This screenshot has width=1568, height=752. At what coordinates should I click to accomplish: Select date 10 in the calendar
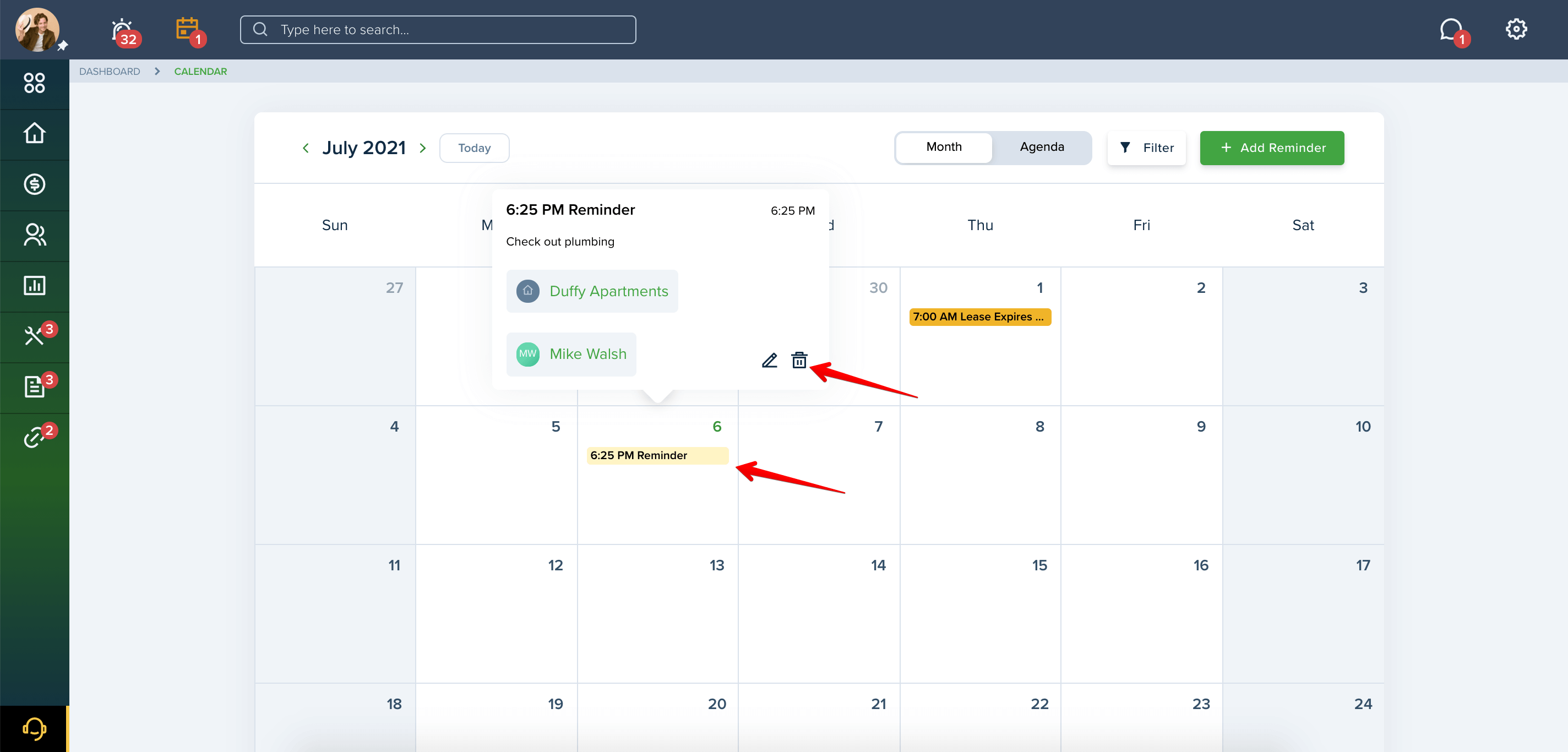click(1363, 426)
